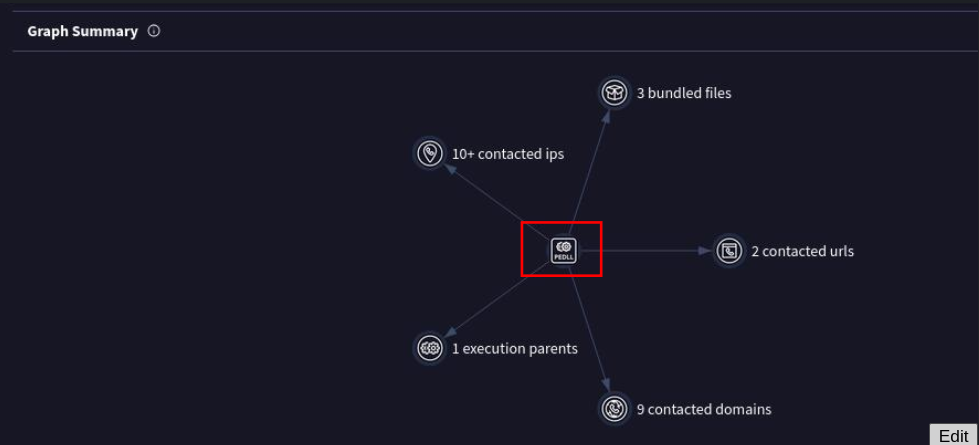Image resolution: width=979 pixels, height=445 pixels.
Task: Click the edge leading to contacted urls
Action: pyautogui.click(x=655, y=251)
